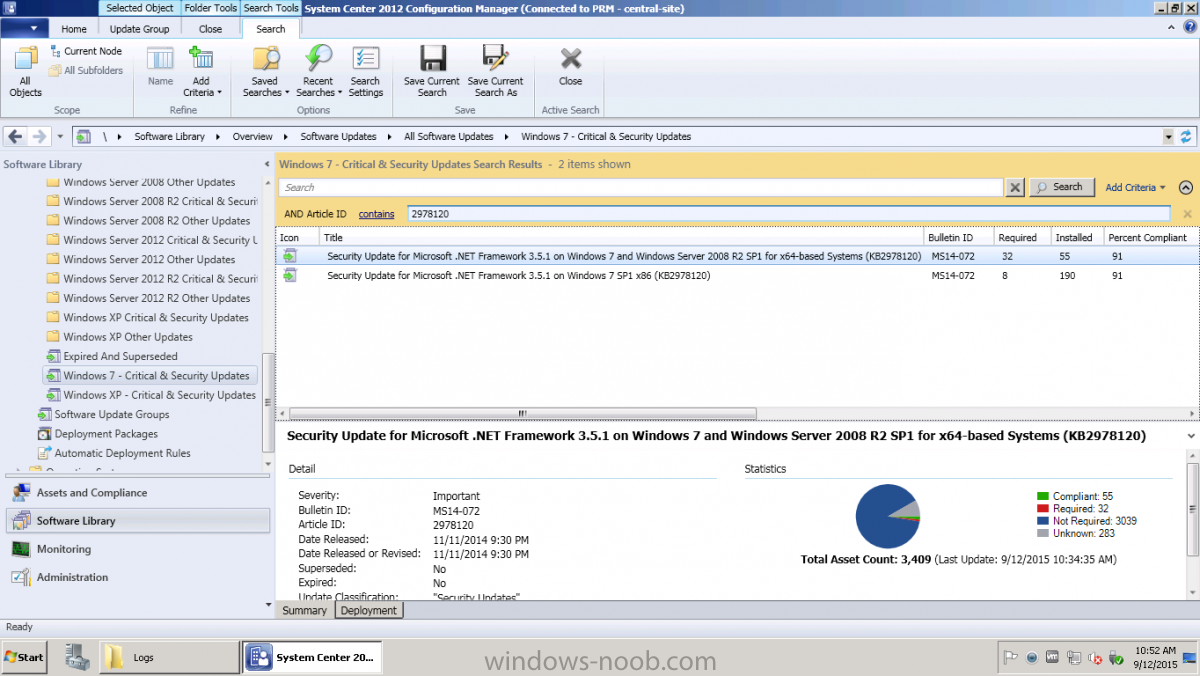The height and width of the screenshot is (676, 1200).
Task: Collapse the search criteria with round chevron
Action: 1185,187
